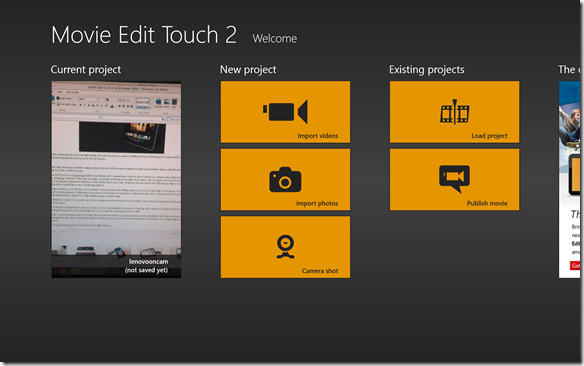Image resolution: width=584 pixels, height=366 pixels.
Task: Open the partially visible promo panel on right
Action: (569, 179)
